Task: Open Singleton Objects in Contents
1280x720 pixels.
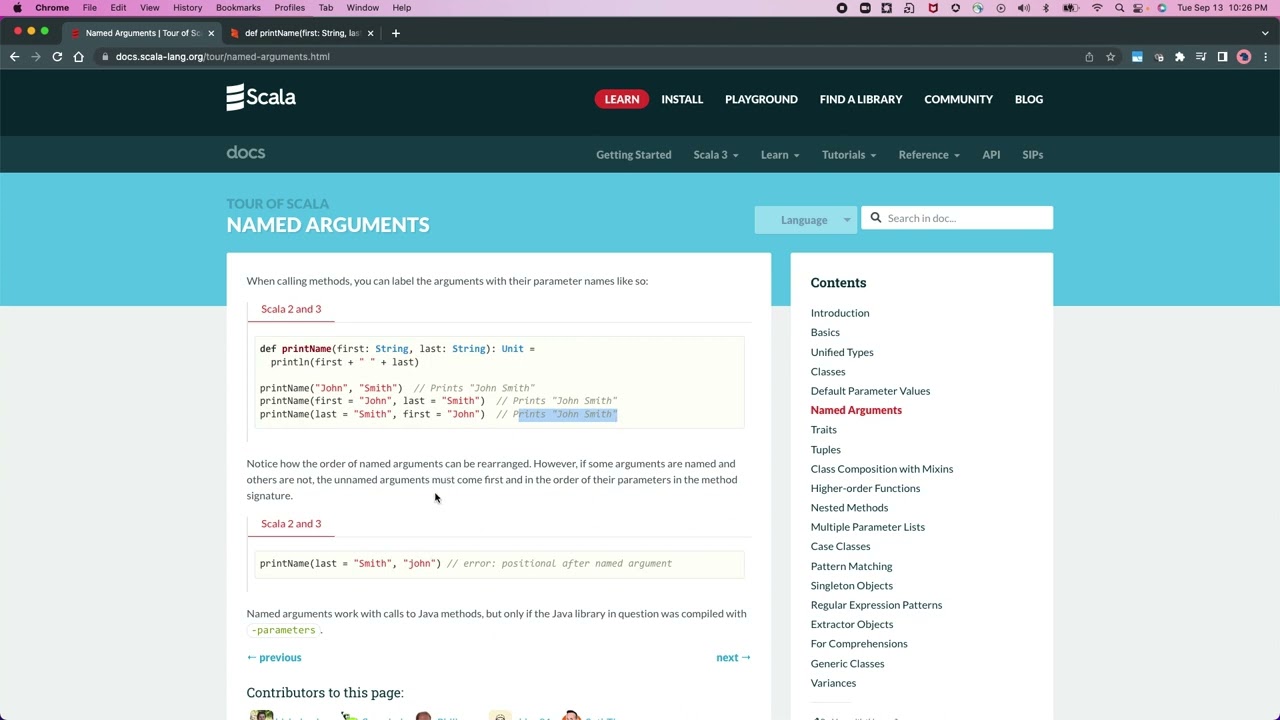Action: [852, 586]
